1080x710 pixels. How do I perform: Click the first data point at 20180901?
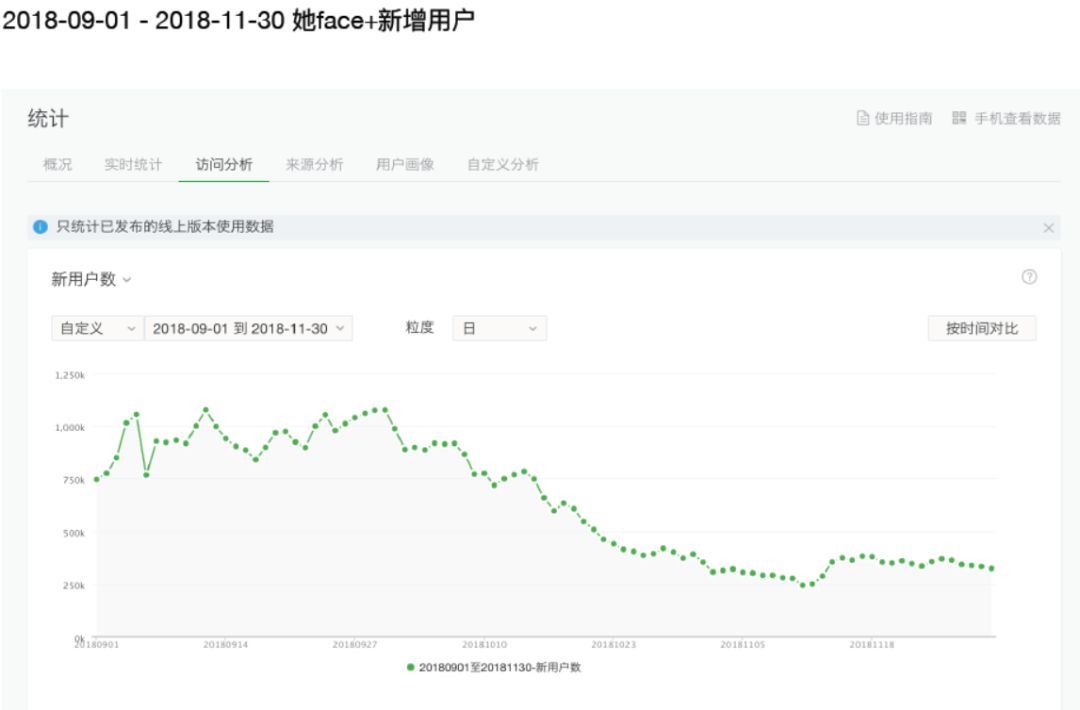96,479
